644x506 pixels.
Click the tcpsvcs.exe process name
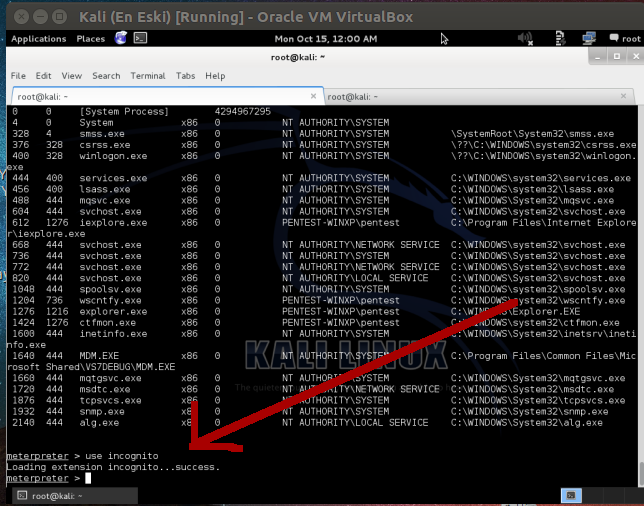pyautogui.click(x=110, y=400)
